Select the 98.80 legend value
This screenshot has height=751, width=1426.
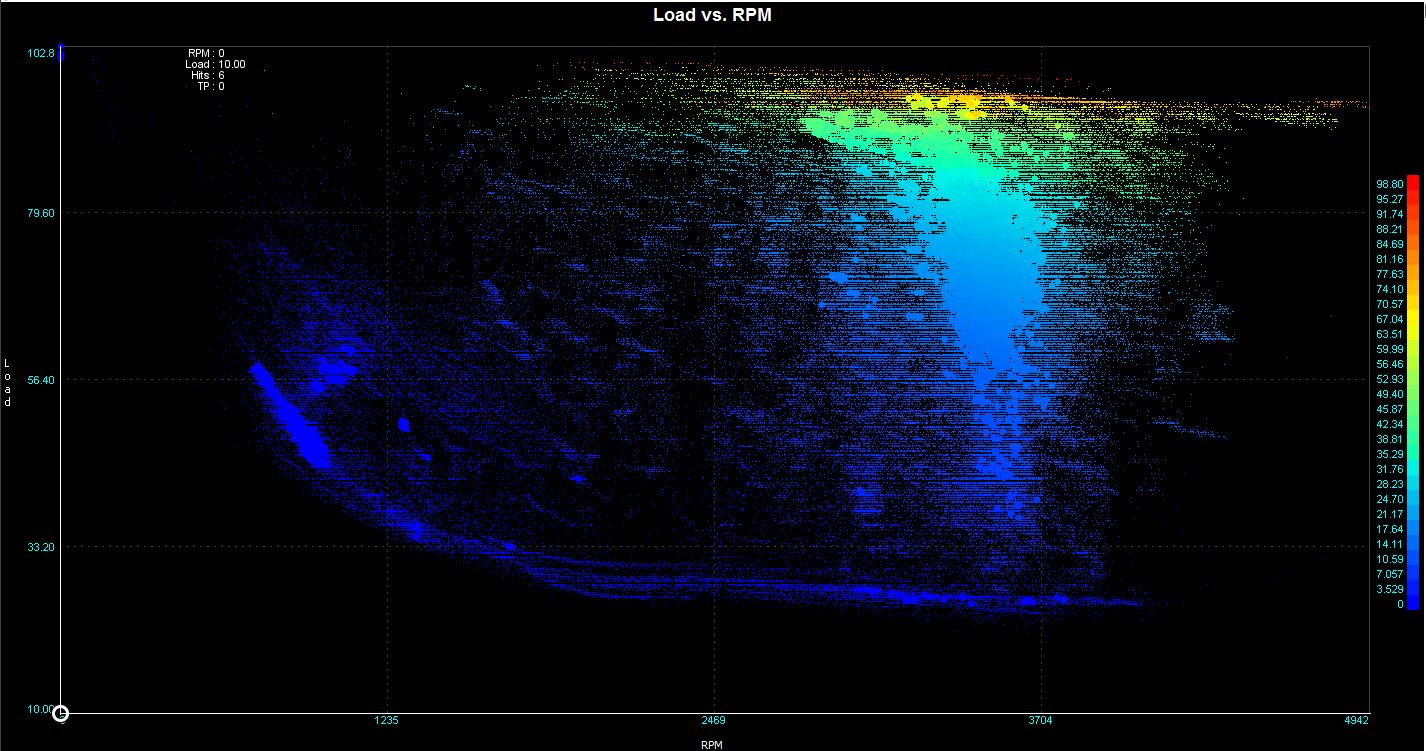click(x=1389, y=184)
